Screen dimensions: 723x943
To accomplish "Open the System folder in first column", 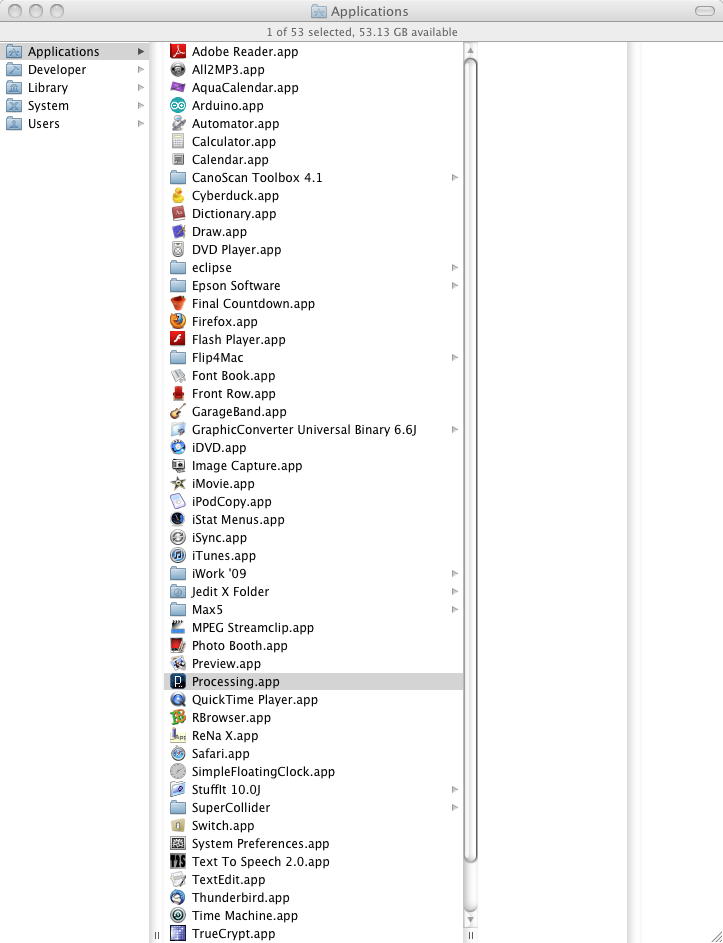I will point(75,105).
